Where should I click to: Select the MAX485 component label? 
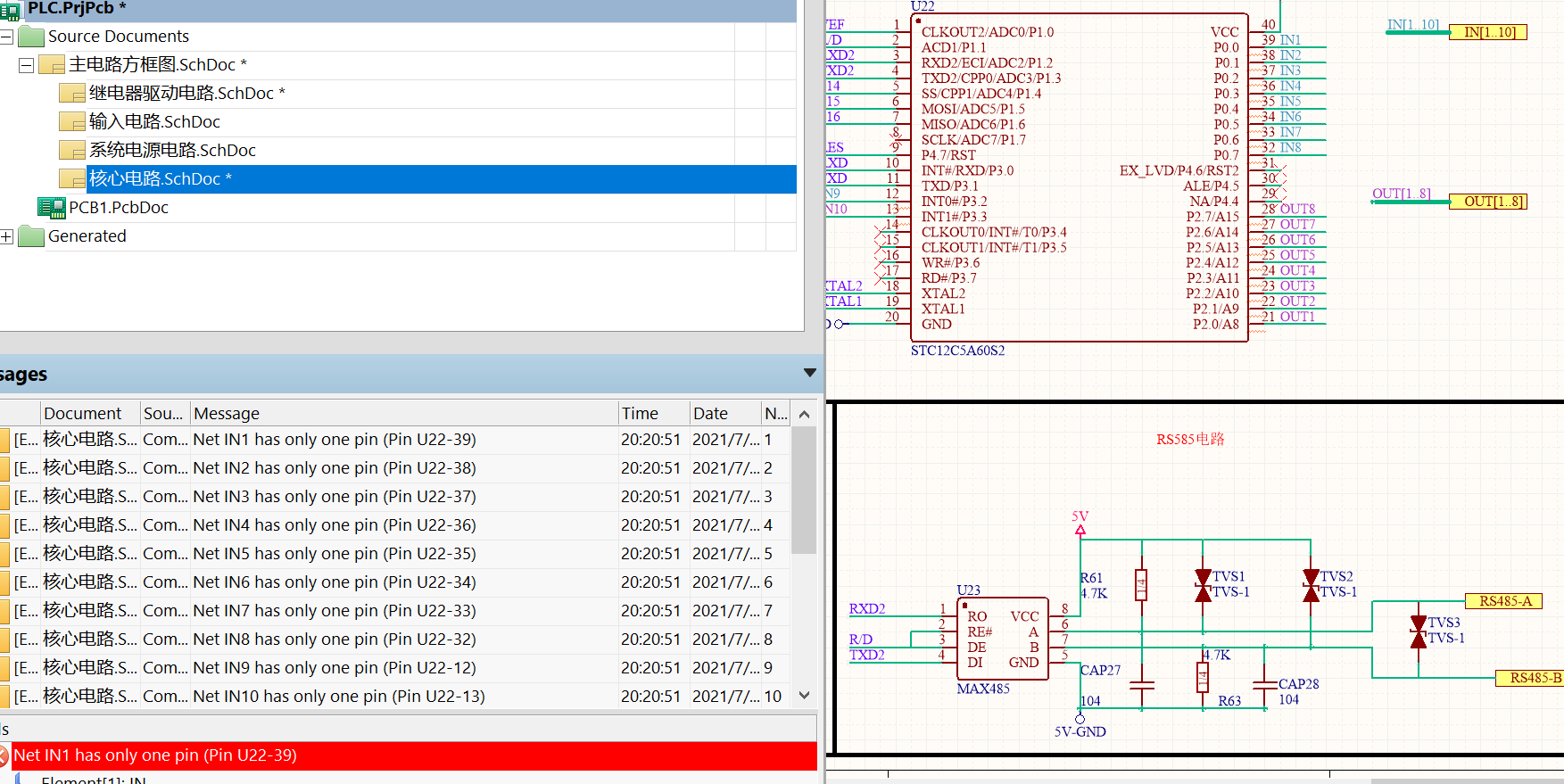[983, 689]
